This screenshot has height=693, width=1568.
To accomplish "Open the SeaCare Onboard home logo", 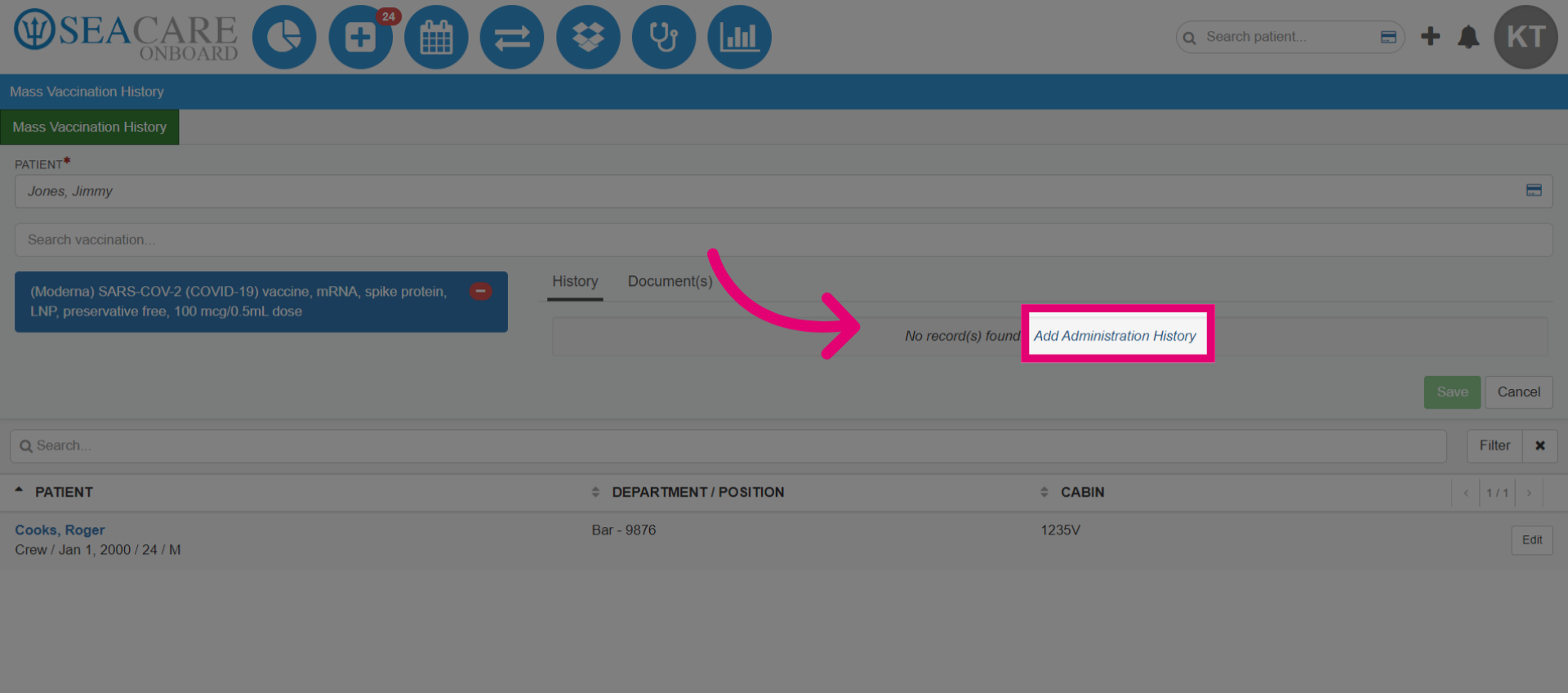I will tap(126, 36).
